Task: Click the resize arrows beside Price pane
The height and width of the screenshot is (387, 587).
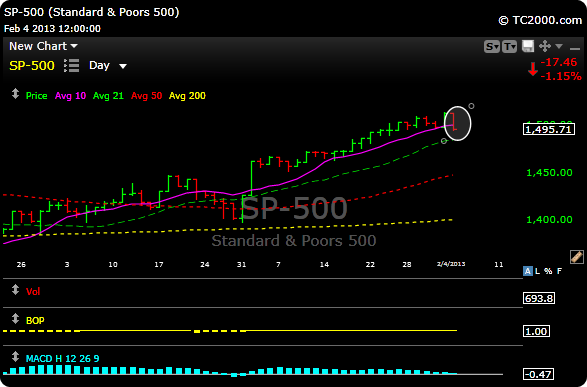Action: pos(15,94)
